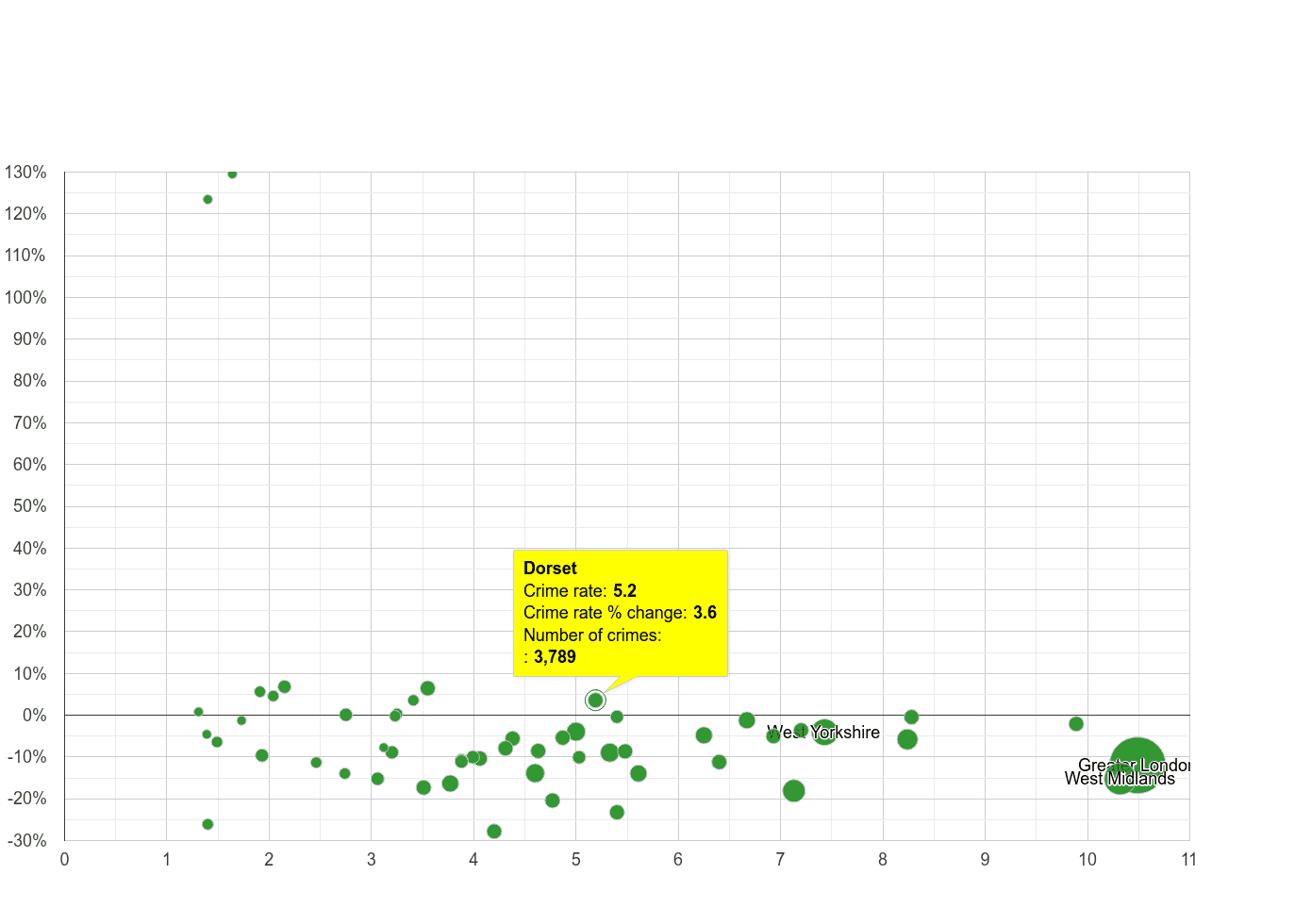1311x924 pixels.
Task: Click the x-axis label 11
Action: [x=1188, y=860]
